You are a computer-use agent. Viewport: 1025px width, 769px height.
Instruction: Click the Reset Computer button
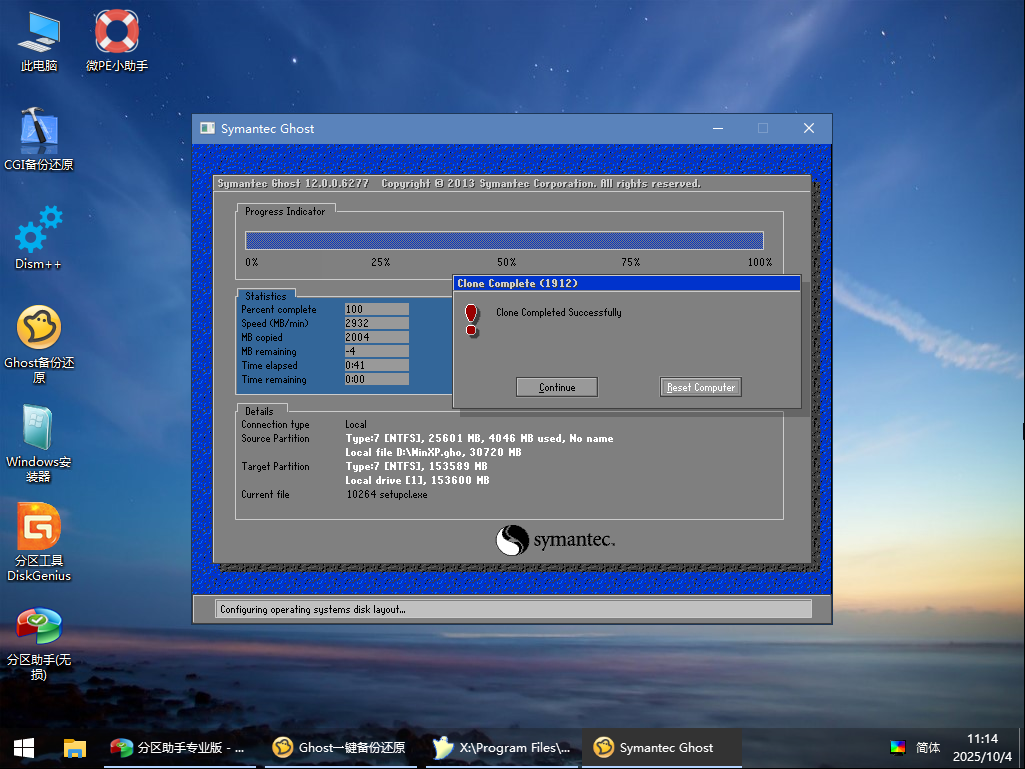click(x=701, y=387)
